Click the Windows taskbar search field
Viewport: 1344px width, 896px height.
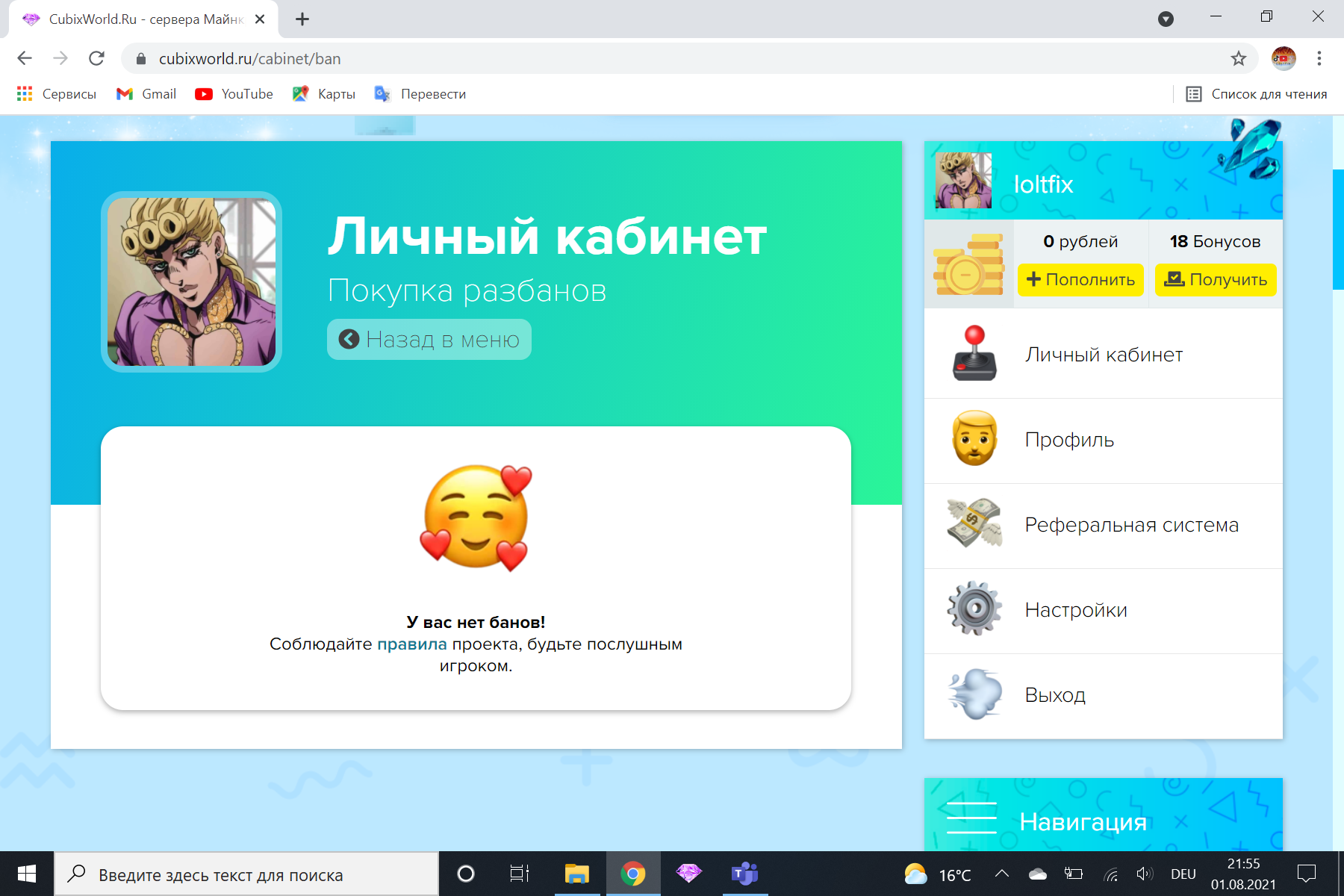click(x=246, y=874)
